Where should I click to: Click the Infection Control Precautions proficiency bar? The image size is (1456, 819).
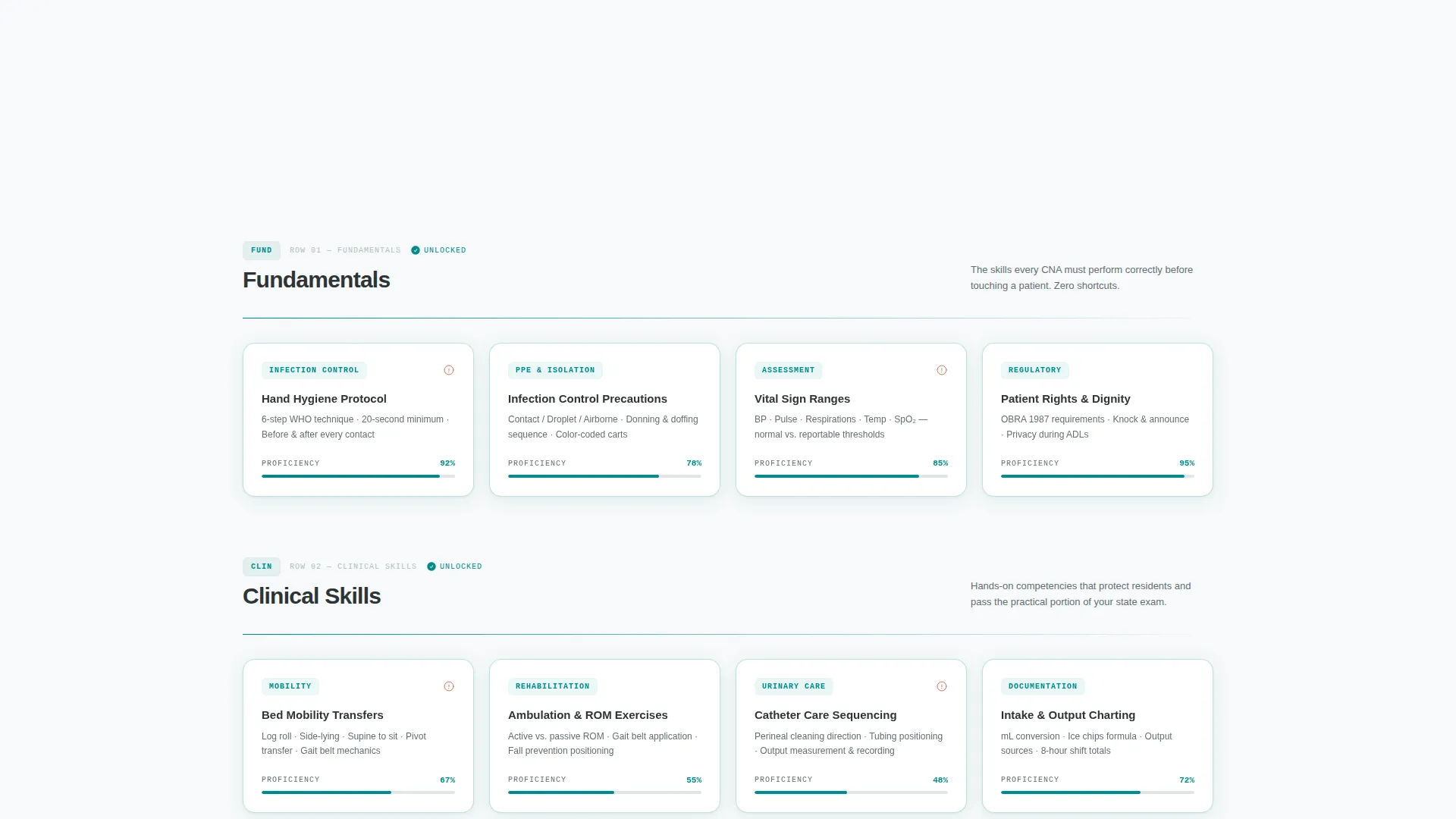[604, 476]
